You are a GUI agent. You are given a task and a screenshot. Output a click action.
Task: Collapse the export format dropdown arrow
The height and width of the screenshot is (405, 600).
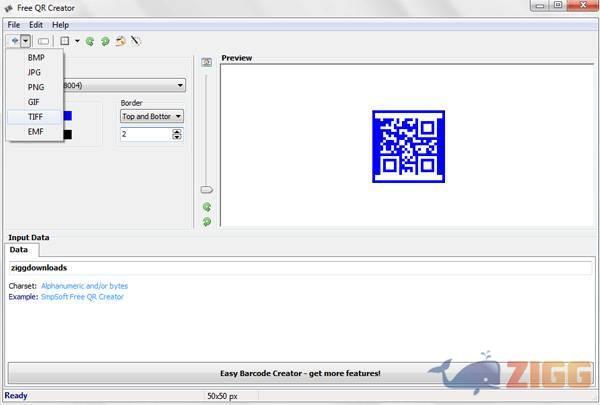[x=25, y=41]
